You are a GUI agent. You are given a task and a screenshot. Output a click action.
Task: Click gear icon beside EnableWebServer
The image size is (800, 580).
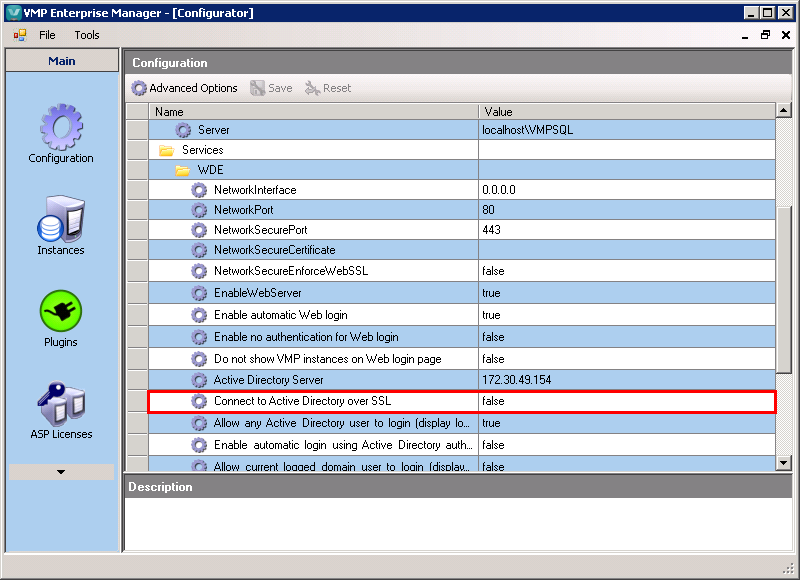pyautogui.click(x=199, y=293)
